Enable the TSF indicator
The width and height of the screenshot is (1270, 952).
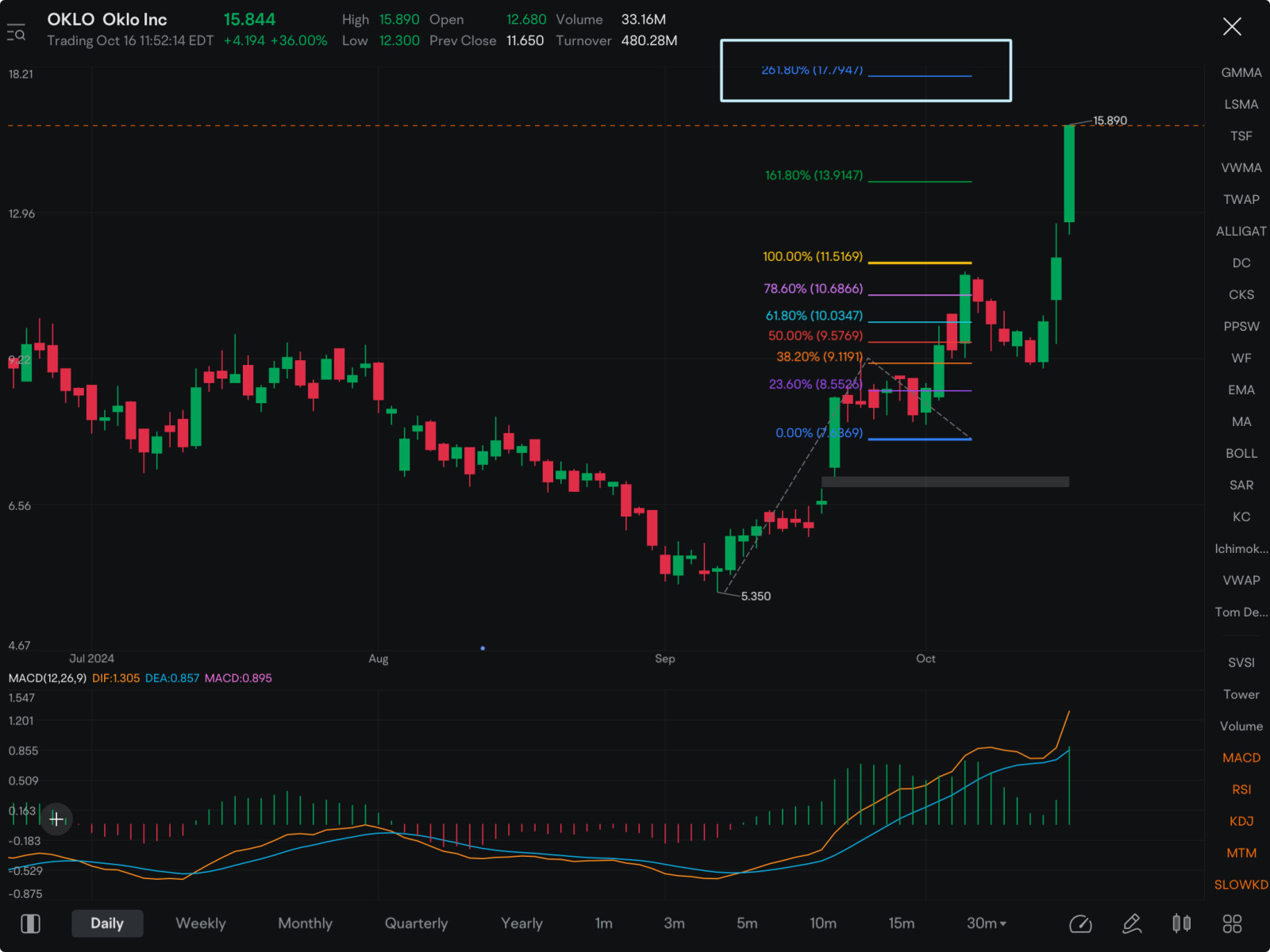(1241, 136)
